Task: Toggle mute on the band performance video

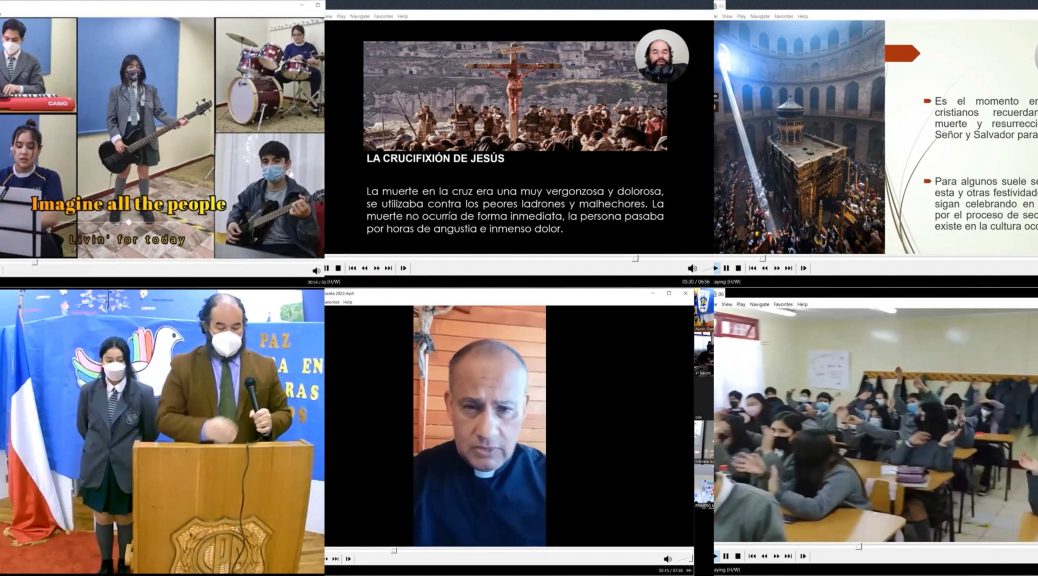Action: (x=317, y=270)
